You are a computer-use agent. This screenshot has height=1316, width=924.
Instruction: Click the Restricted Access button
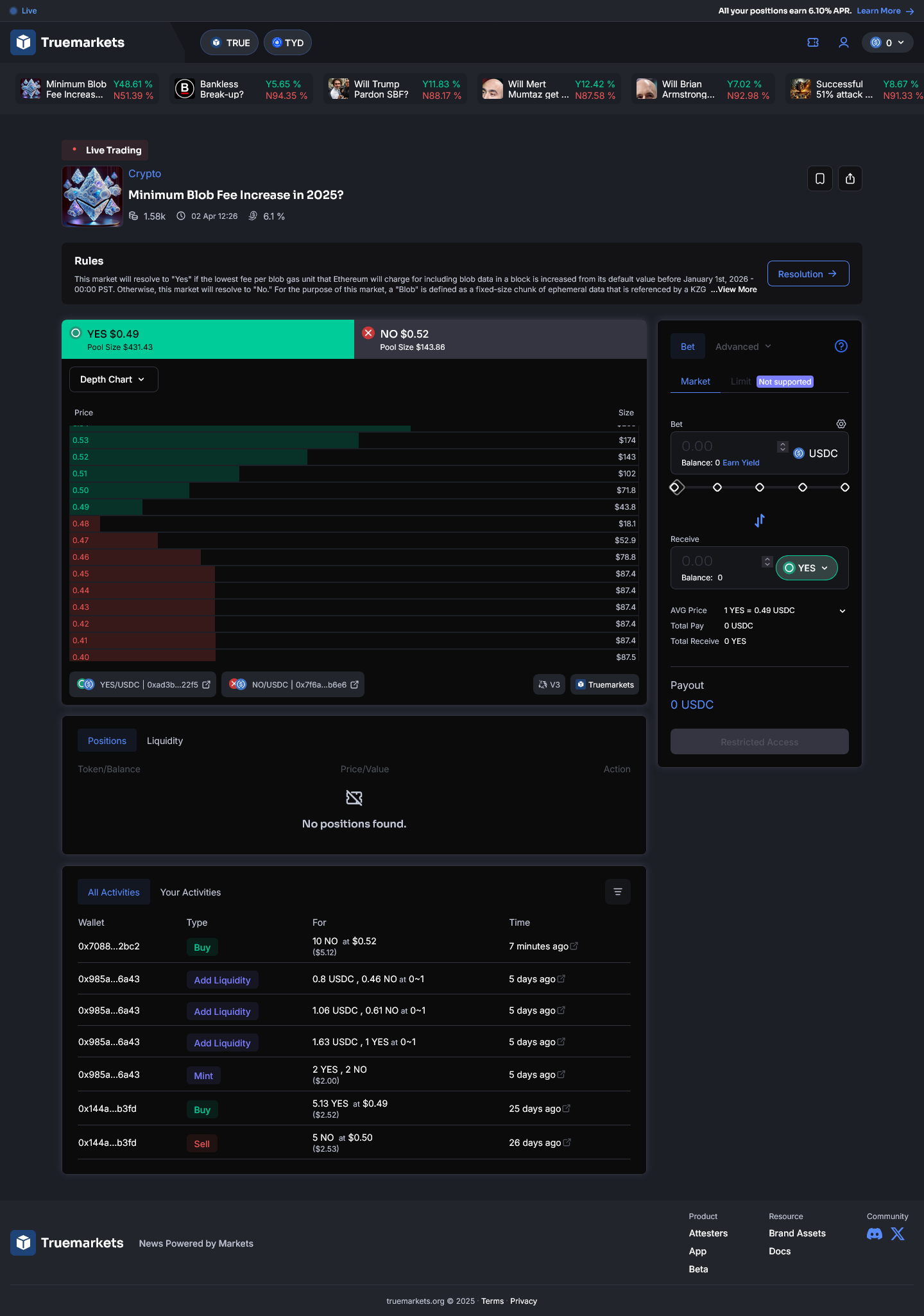[760, 741]
